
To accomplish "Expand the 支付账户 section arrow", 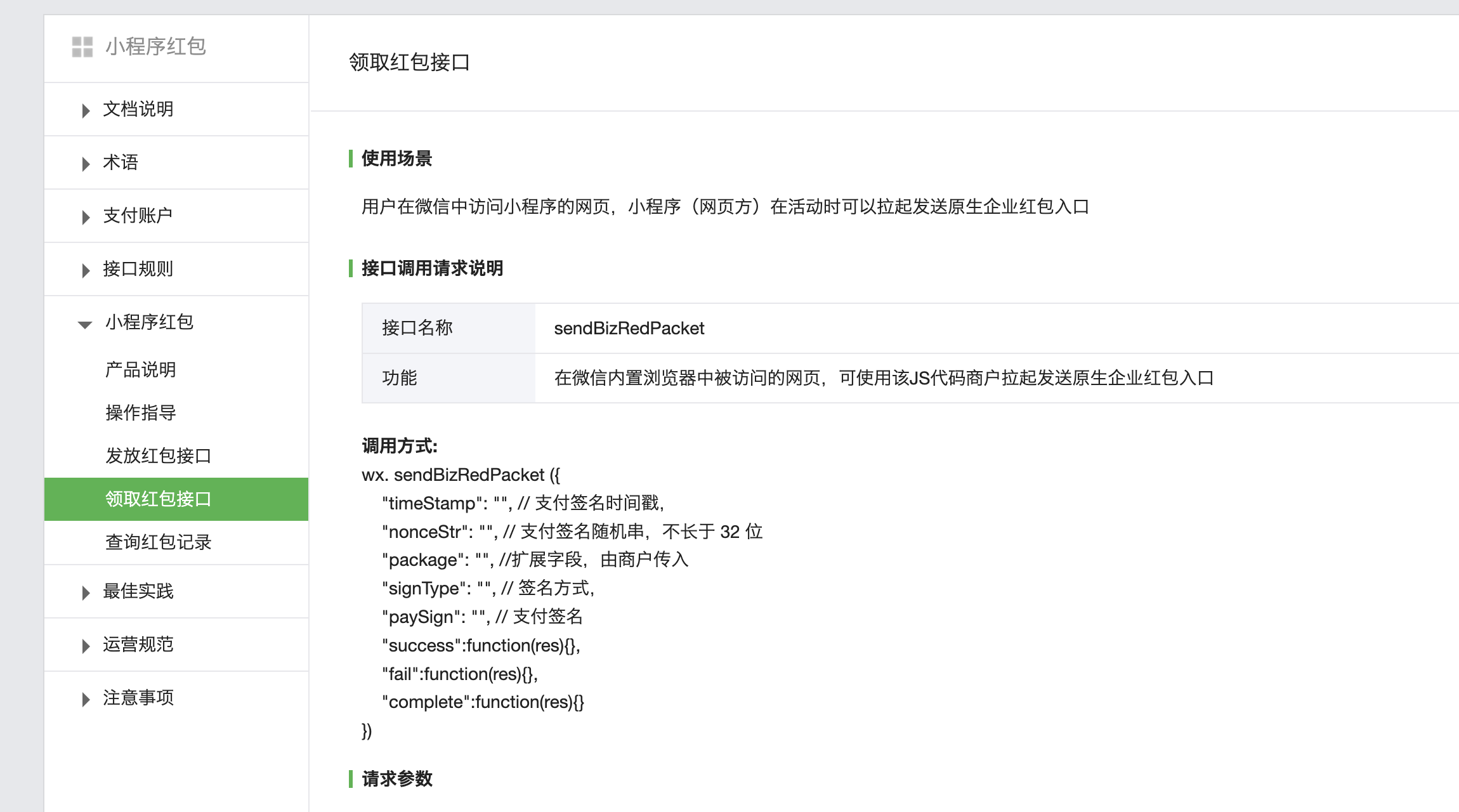I will tap(86, 217).
